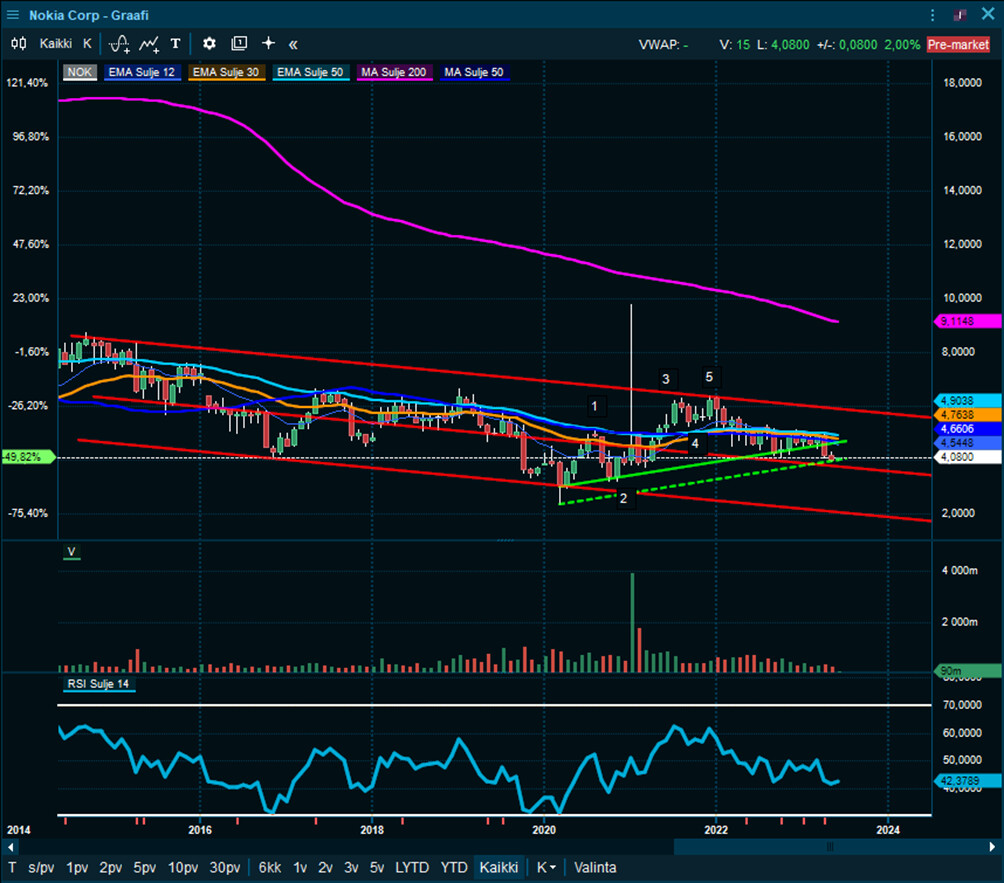Open the Valinta custom range option
The width and height of the screenshot is (1004, 883).
pos(595,868)
